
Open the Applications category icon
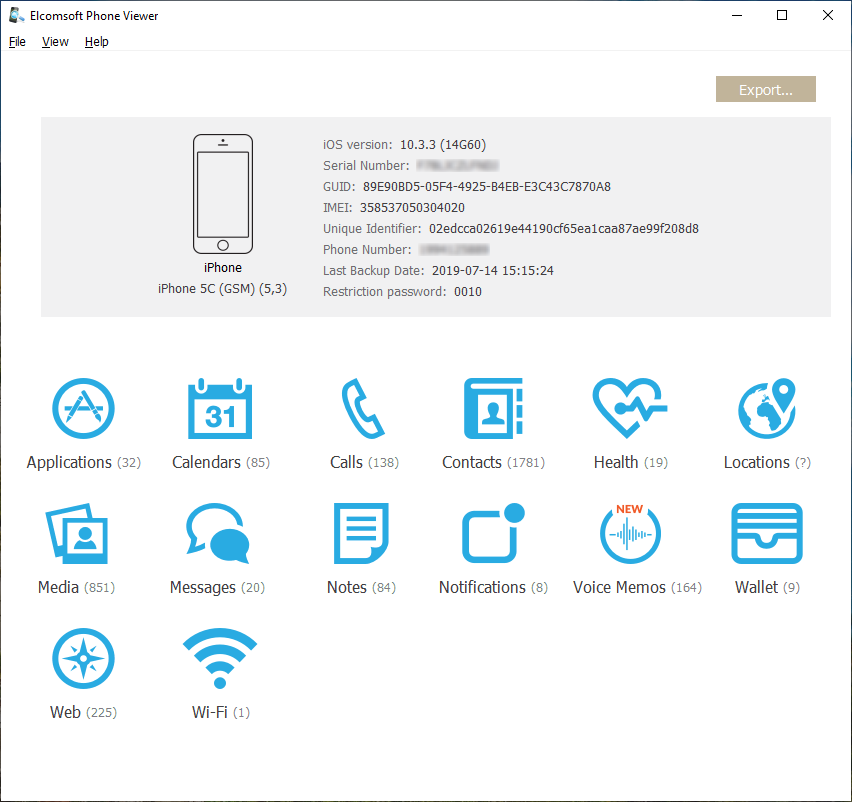pos(83,409)
